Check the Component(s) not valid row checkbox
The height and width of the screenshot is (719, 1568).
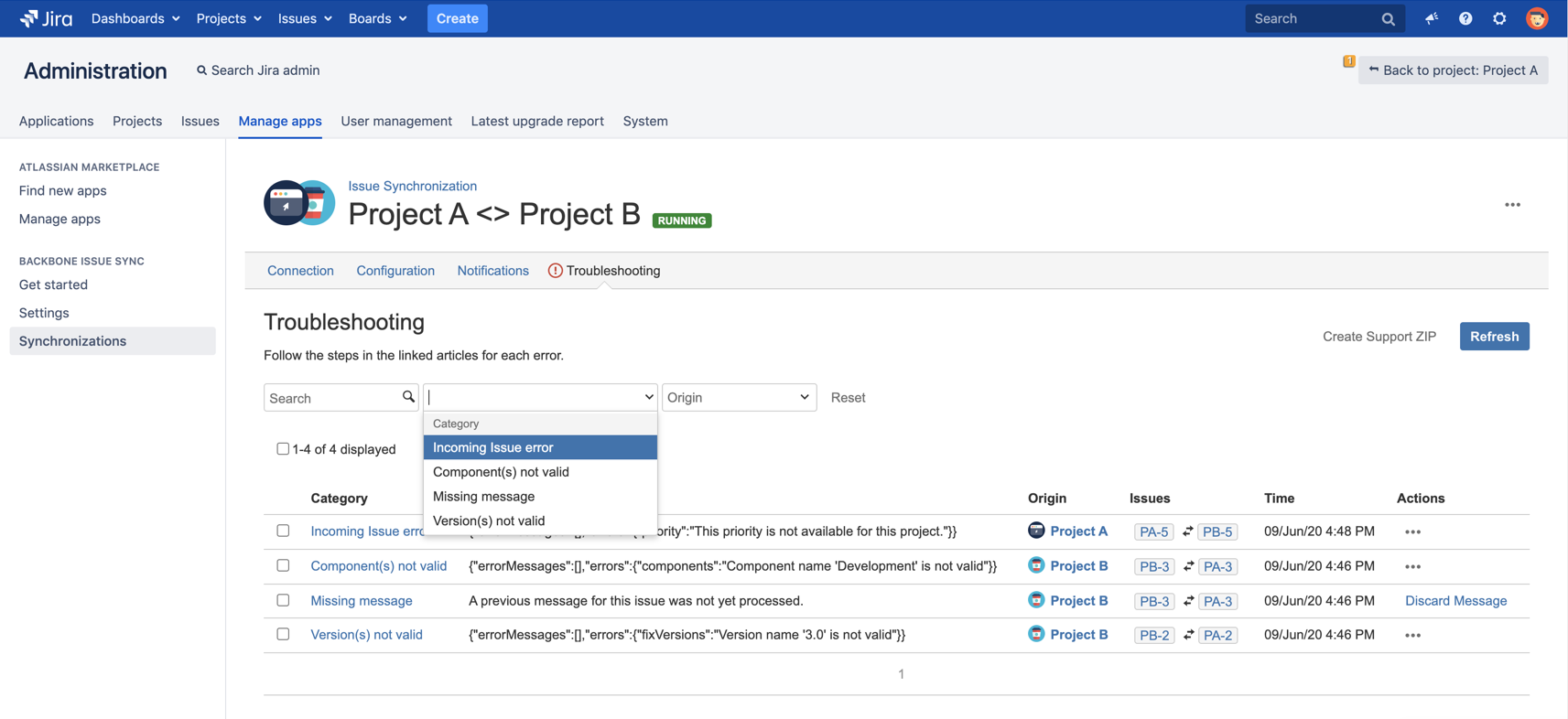tap(283, 565)
